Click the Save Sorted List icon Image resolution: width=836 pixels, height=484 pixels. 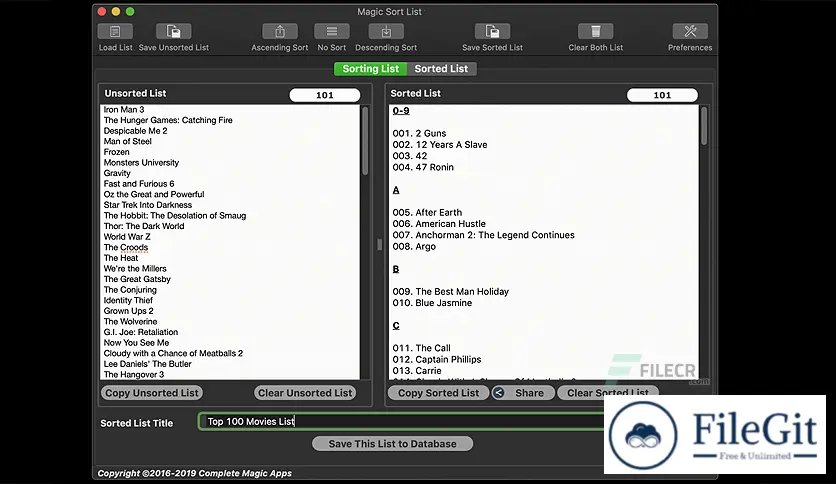492,31
